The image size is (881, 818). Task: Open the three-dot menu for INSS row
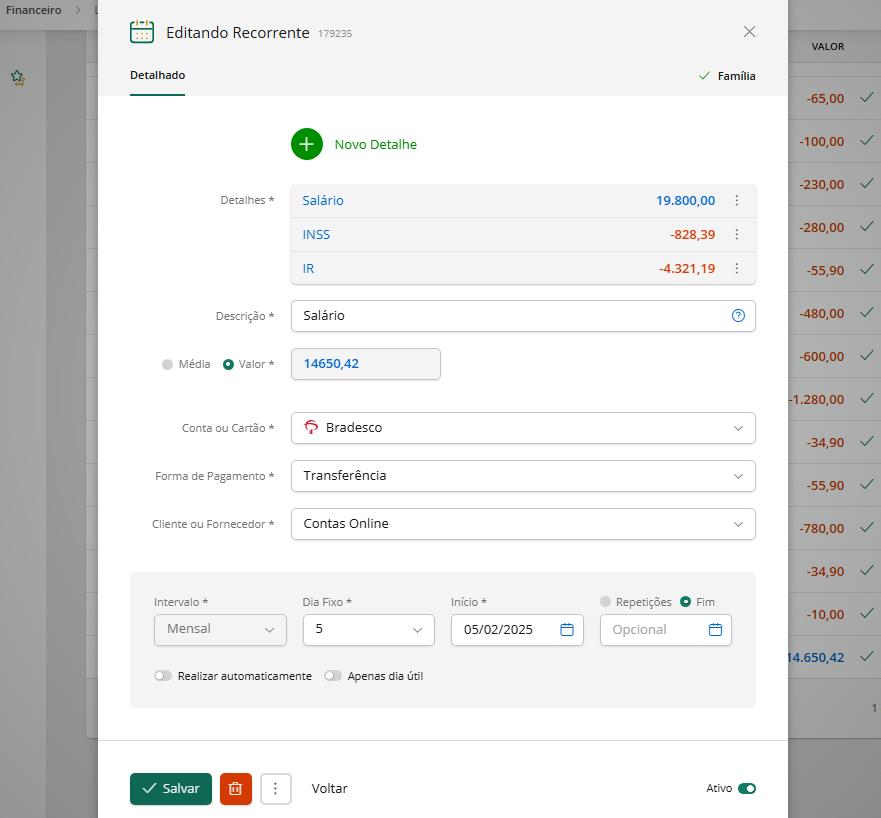point(737,234)
